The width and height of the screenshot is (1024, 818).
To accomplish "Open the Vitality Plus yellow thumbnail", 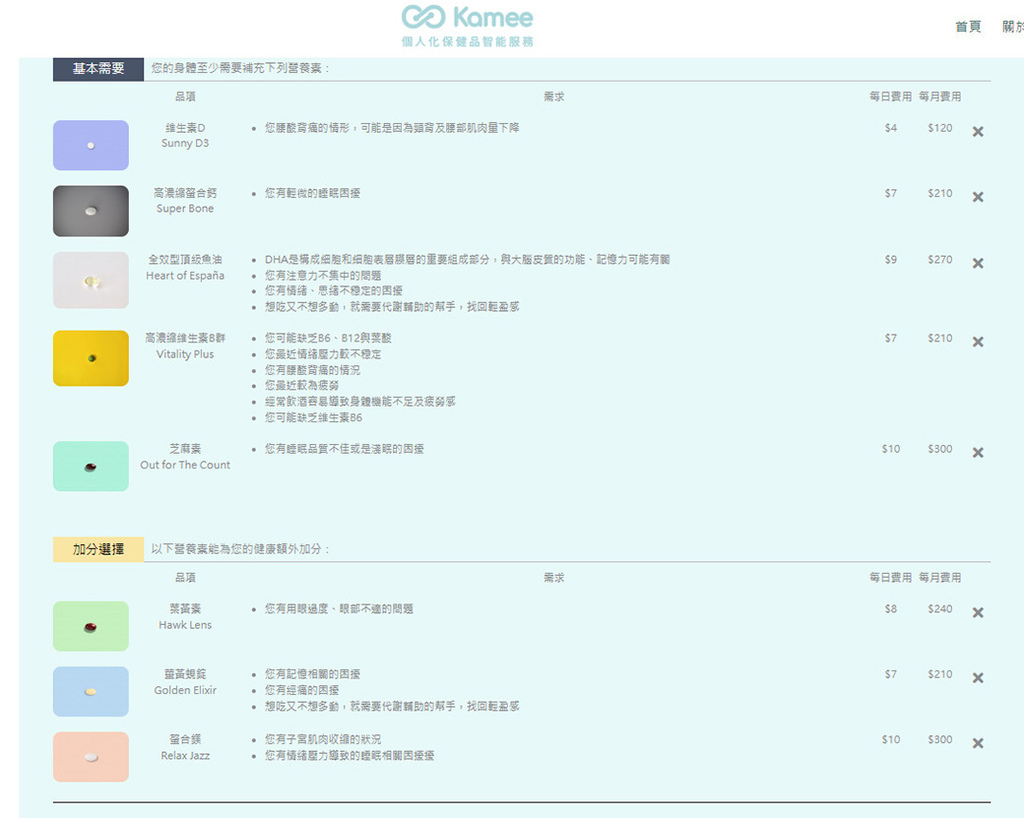I will coord(91,358).
